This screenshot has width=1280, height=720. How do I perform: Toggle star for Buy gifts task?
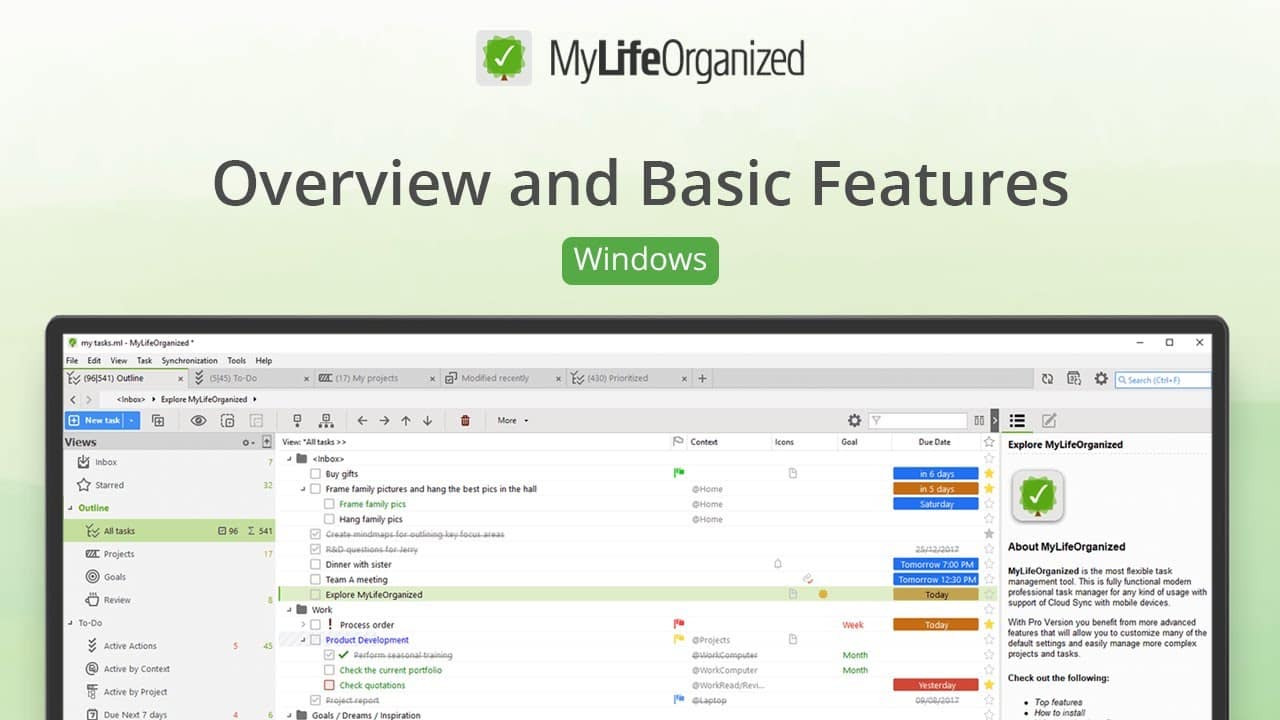pos(989,474)
